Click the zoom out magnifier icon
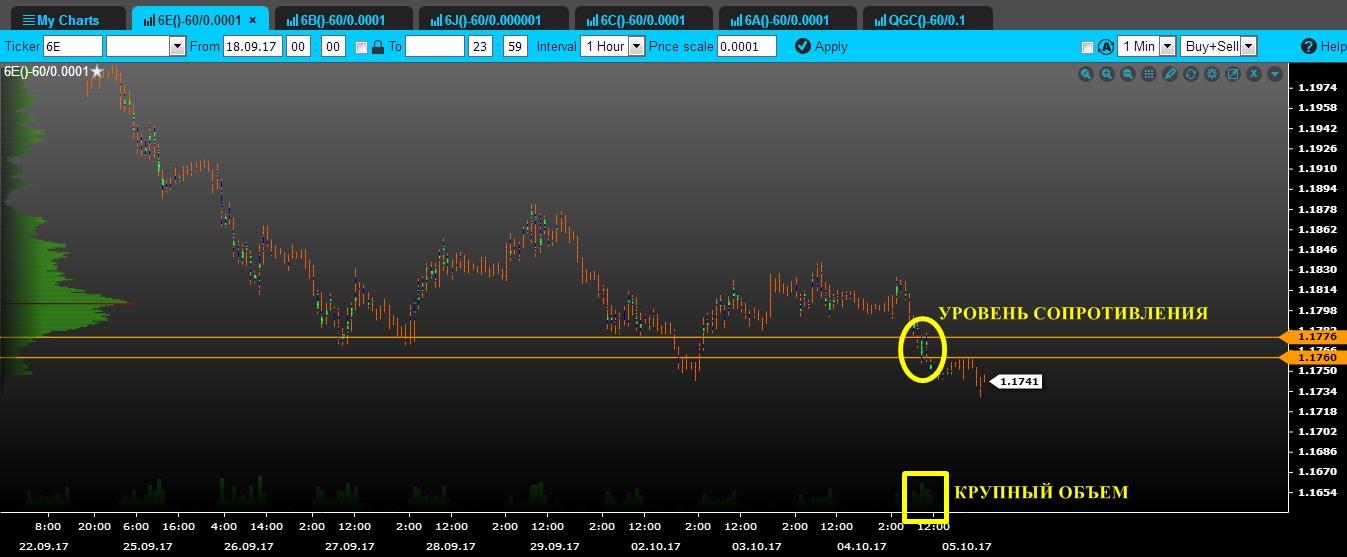1347x557 pixels. [x=1128, y=74]
